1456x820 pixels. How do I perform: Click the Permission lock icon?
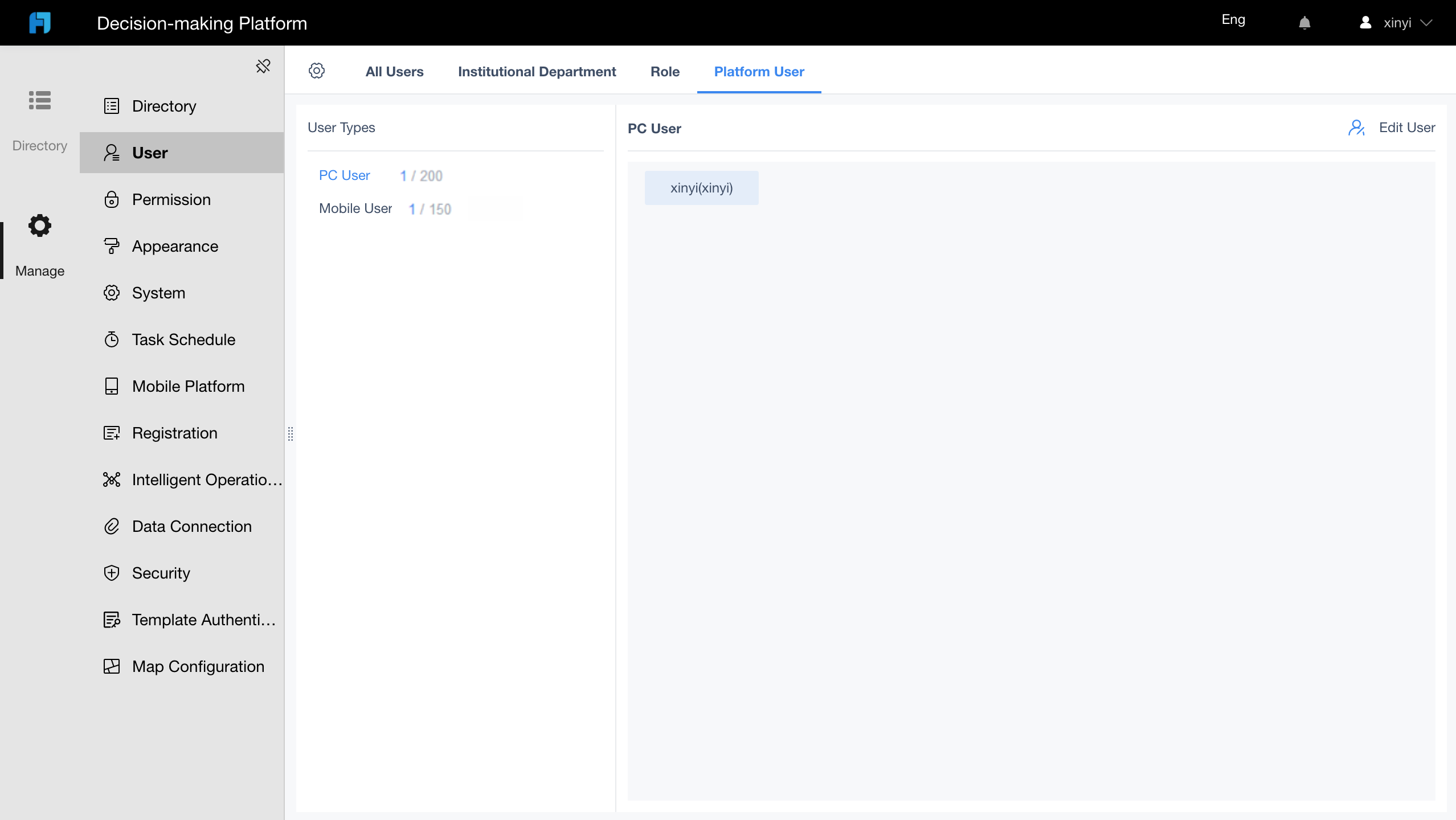[x=112, y=199]
